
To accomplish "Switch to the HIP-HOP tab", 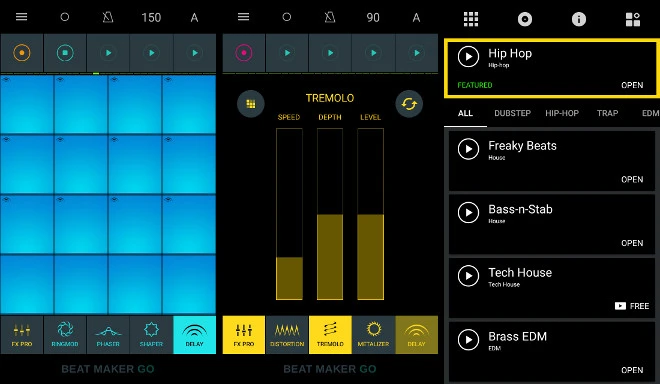I will point(562,113).
